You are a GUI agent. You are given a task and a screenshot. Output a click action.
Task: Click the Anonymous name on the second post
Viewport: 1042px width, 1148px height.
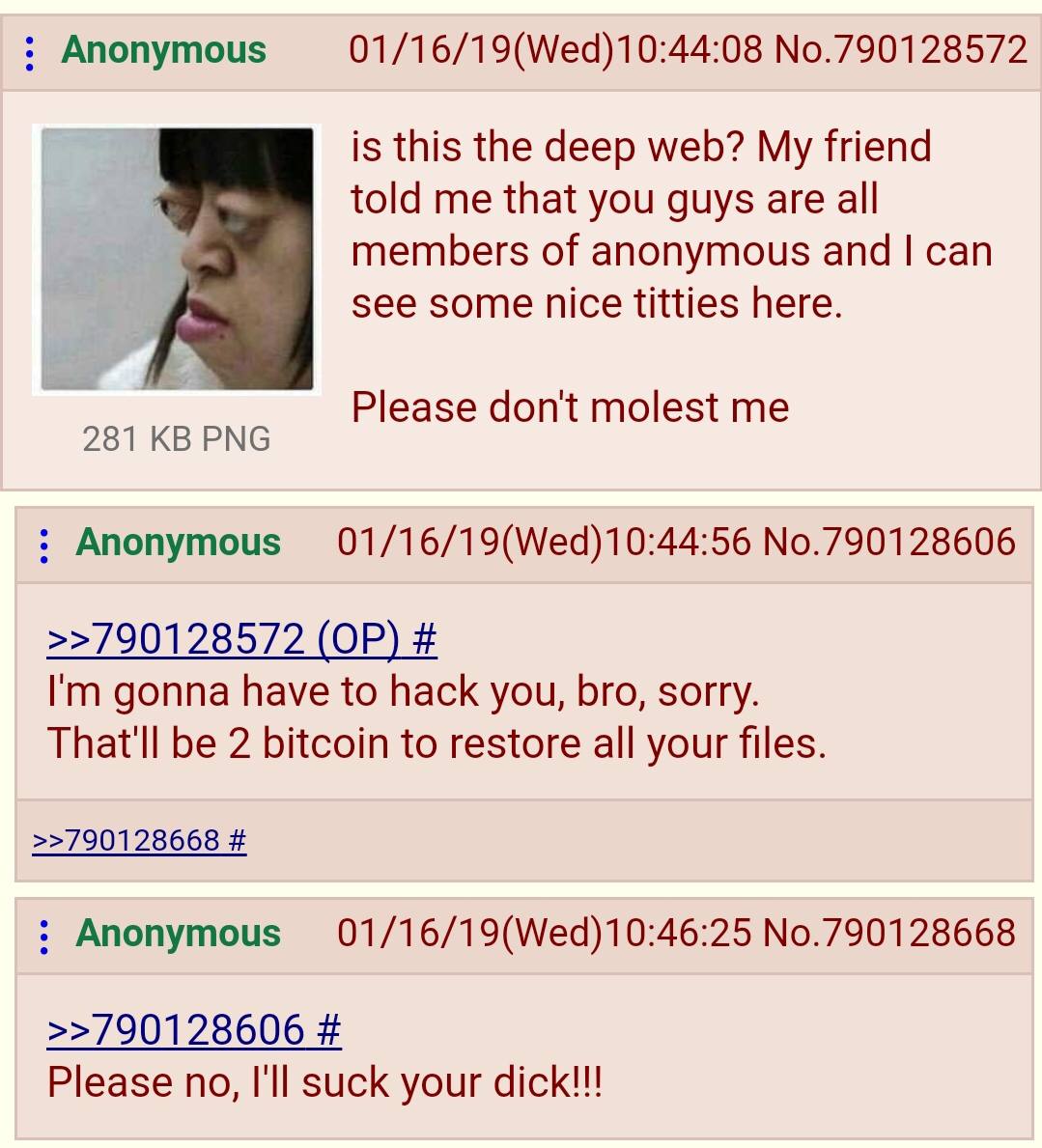click(178, 544)
